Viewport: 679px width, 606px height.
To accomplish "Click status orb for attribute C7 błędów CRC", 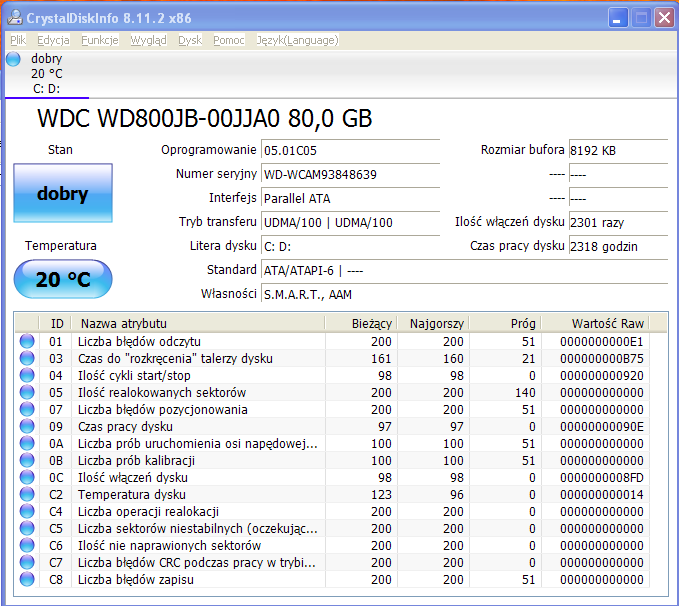I will 27,562.
